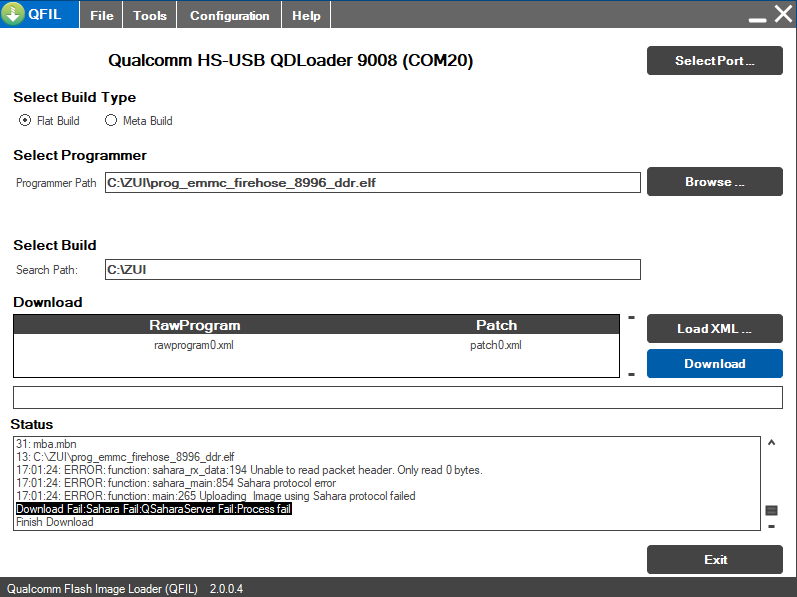This screenshot has width=797, height=597.
Task: Select the 'Finish Download' log line
Action: 55,522
